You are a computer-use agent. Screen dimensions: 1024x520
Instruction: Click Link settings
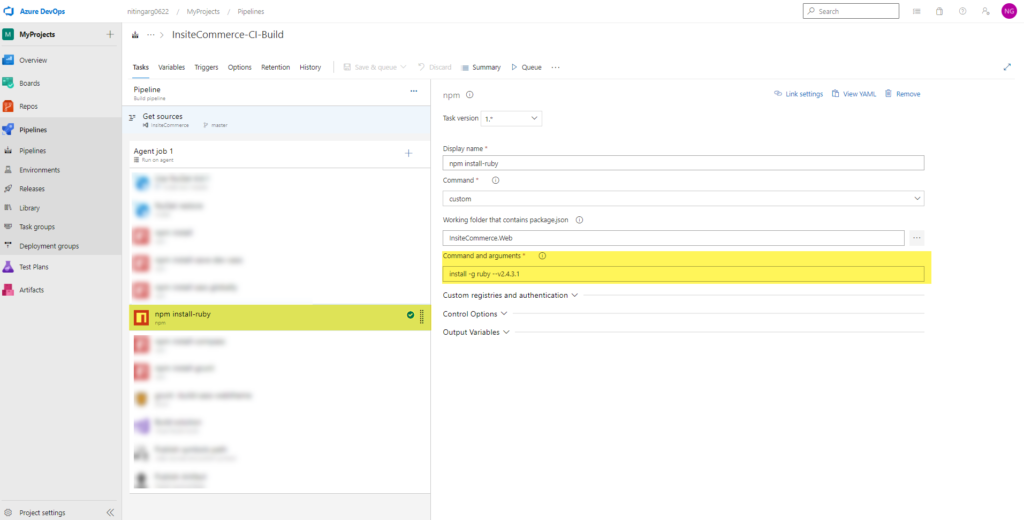(798, 94)
